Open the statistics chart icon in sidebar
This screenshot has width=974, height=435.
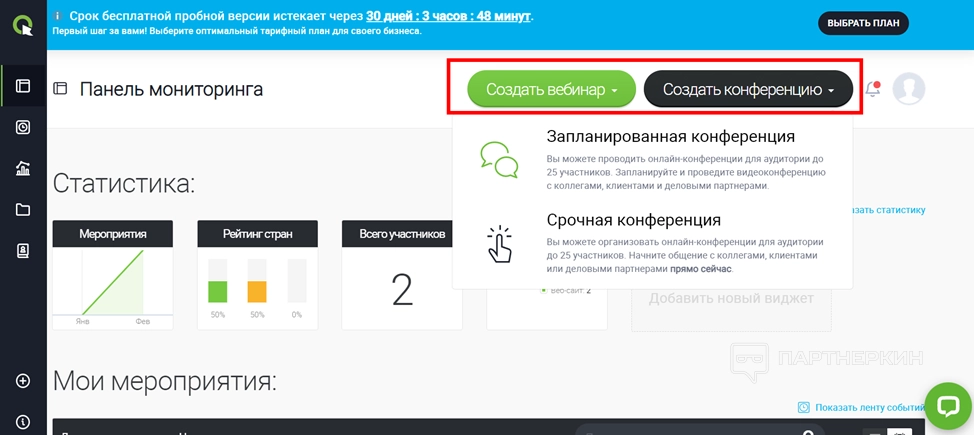click(23, 168)
